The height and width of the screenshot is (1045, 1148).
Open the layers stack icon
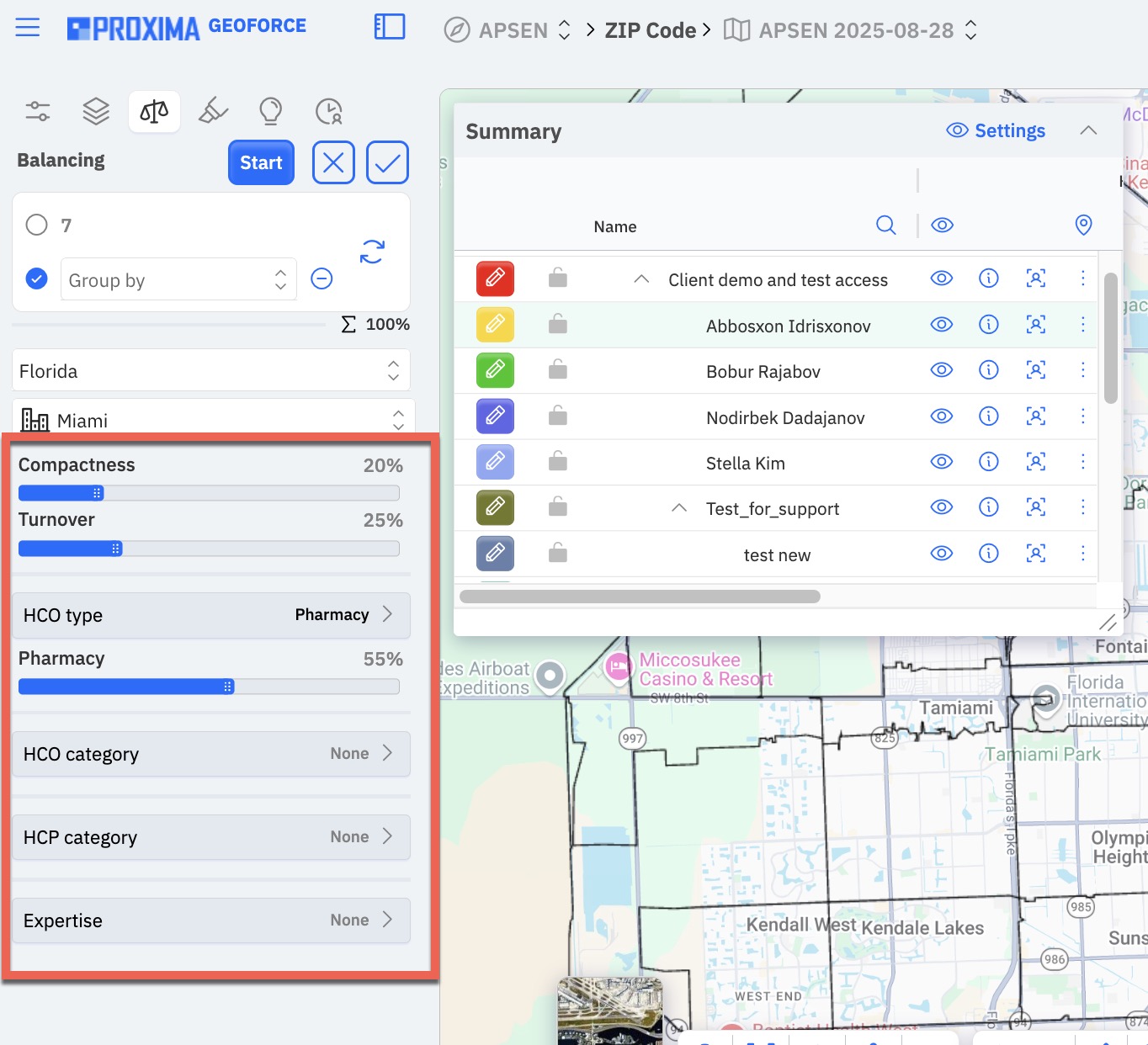[x=96, y=111]
